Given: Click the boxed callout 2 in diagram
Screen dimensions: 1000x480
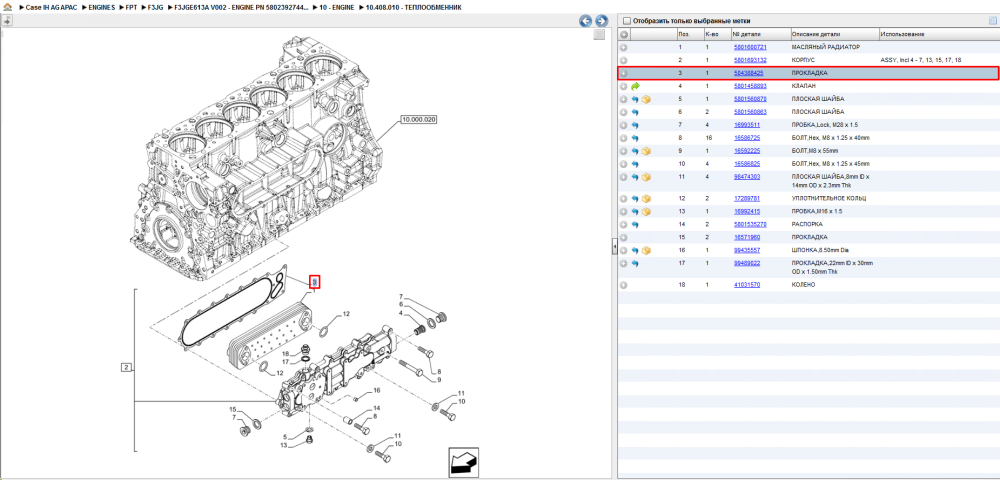Looking at the screenshot, I should point(126,367).
